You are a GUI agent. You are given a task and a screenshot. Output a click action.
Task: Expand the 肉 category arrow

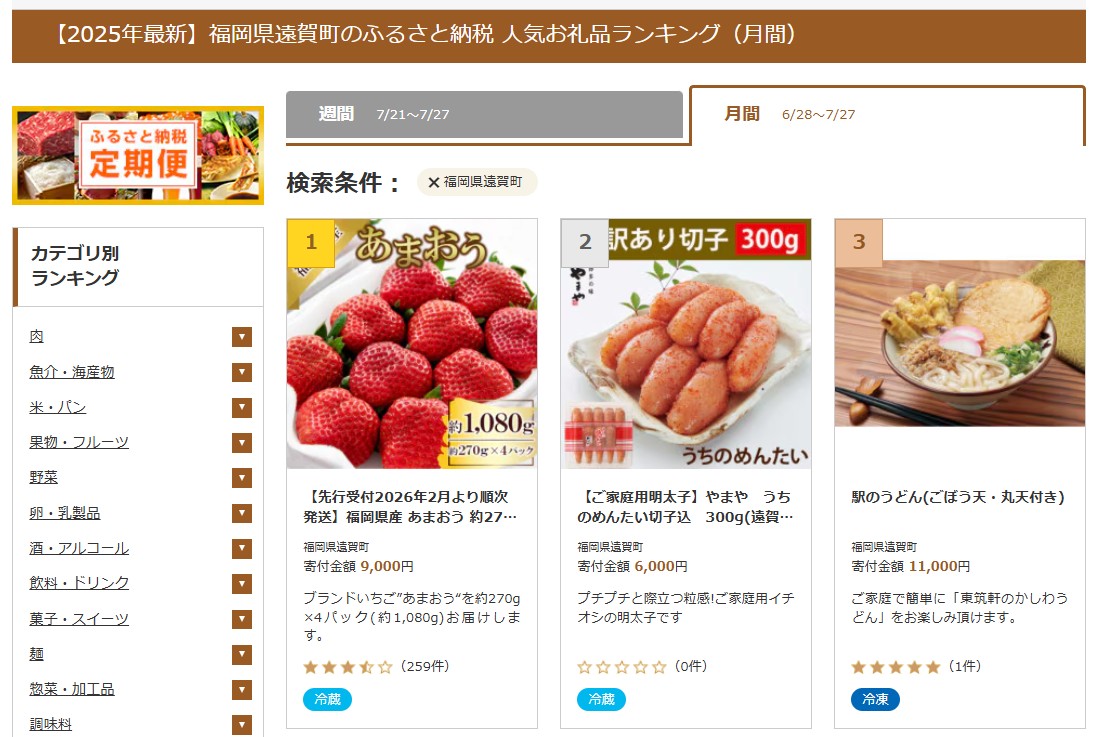pyautogui.click(x=242, y=337)
